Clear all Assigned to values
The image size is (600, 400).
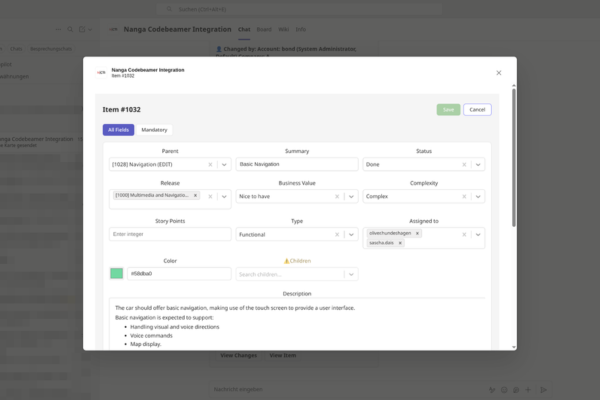[x=464, y=235]
